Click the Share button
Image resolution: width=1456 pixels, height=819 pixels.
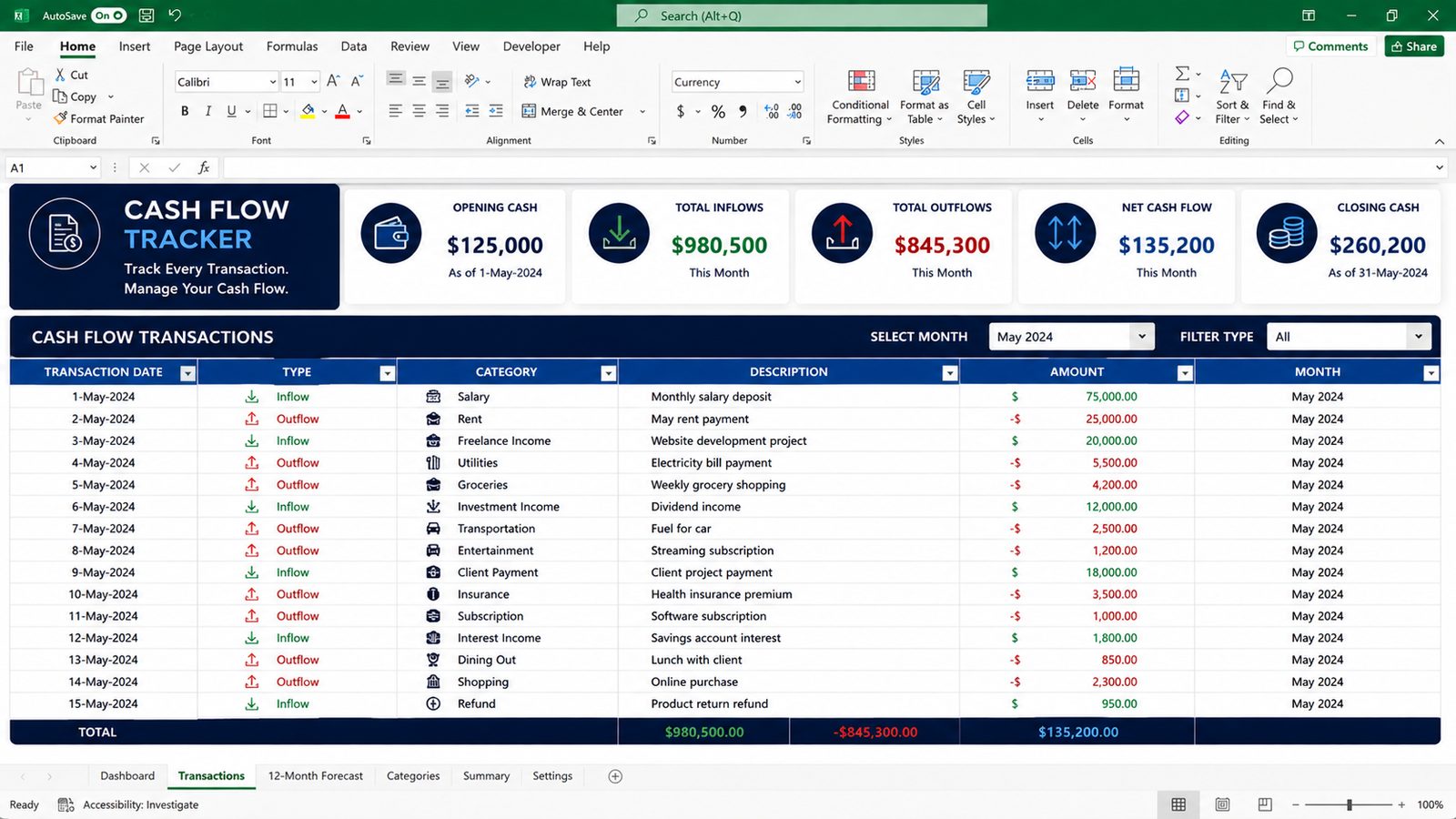pyautogui.click(x=1414, y=46)
